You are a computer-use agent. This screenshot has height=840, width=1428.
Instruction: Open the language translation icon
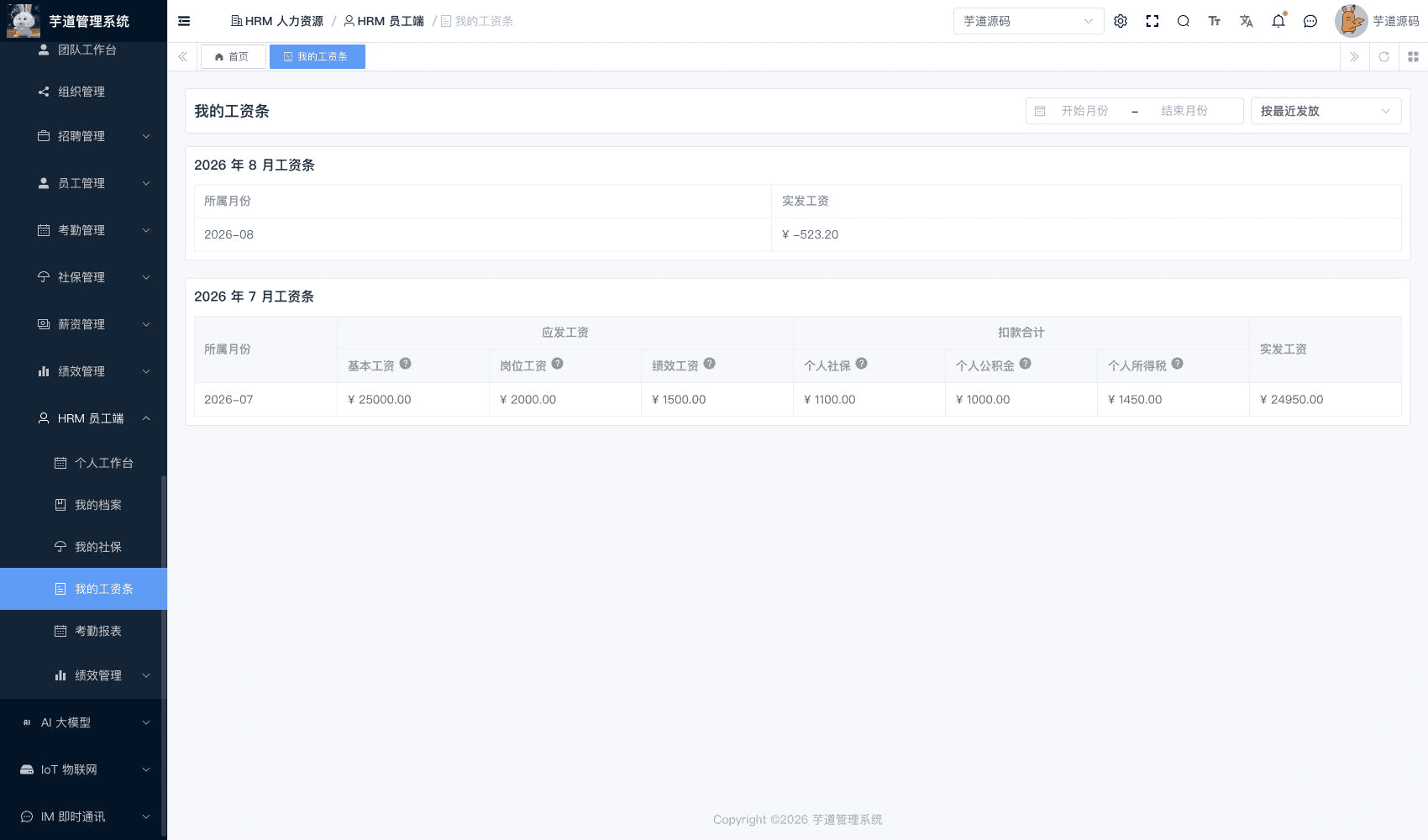tap(1247, 21)
